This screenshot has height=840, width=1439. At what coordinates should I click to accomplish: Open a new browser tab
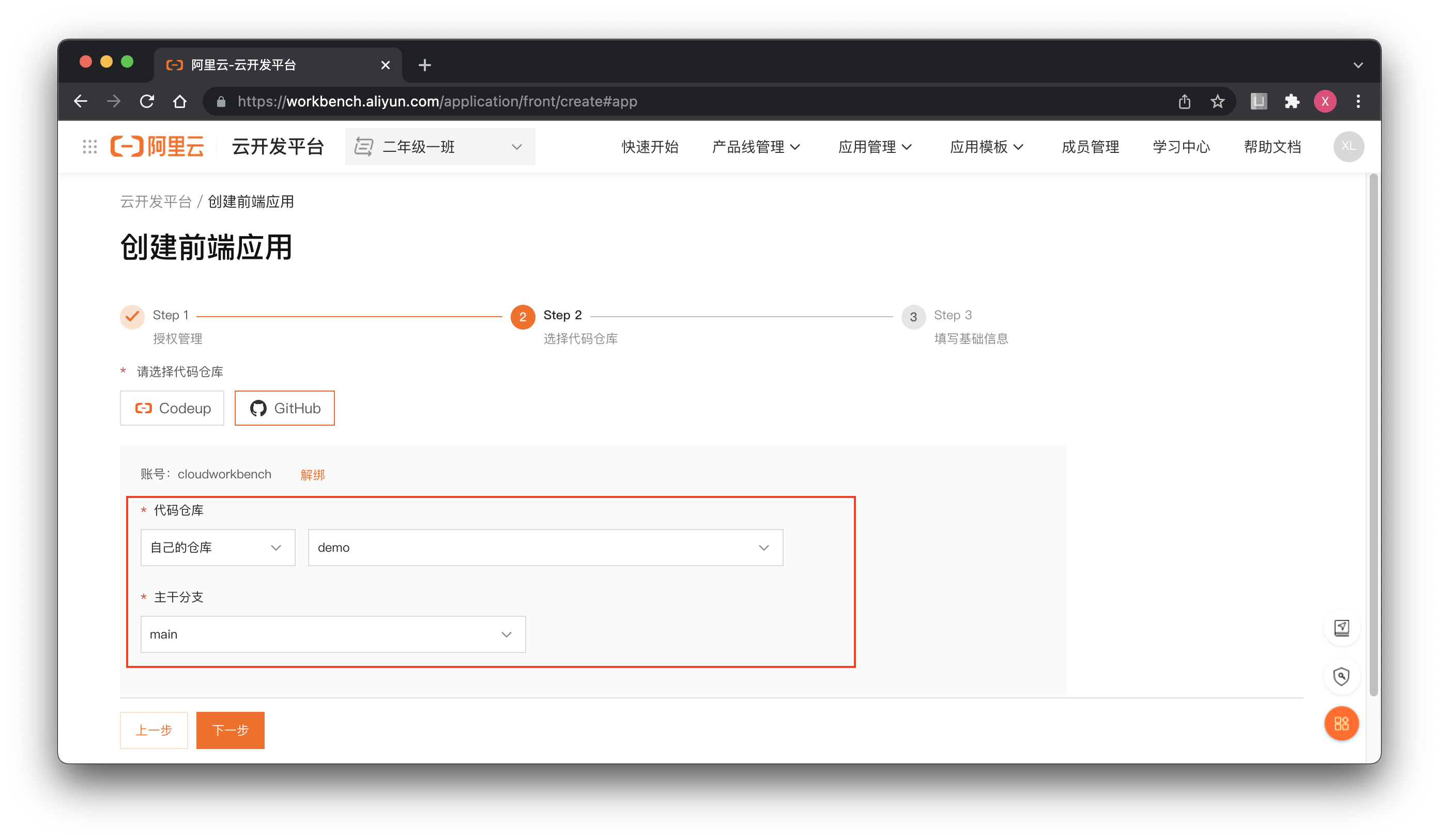[x=424, y=65]
